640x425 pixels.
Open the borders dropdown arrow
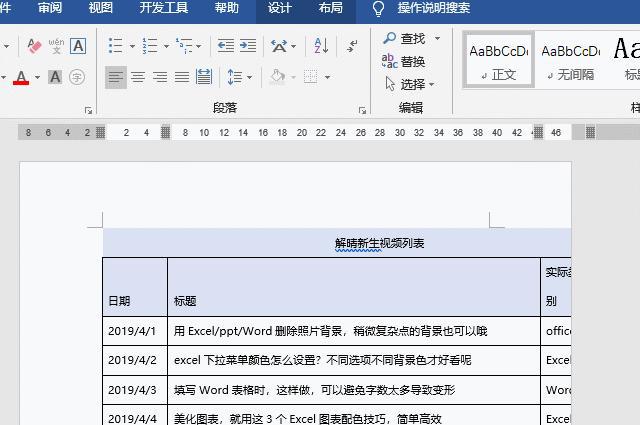click(x=327, y=77)
